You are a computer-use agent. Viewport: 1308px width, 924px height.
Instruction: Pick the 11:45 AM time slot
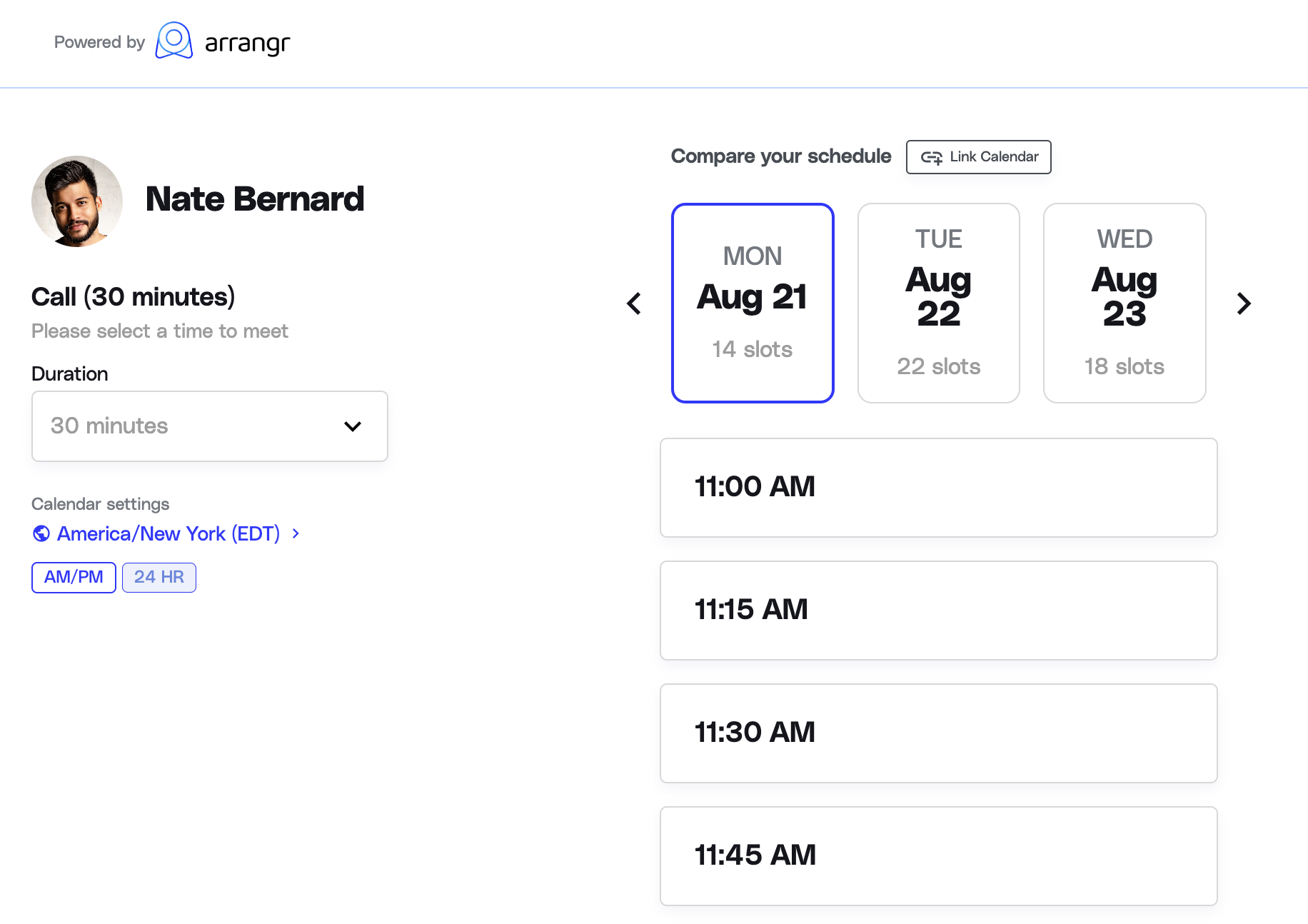[939, 856]
